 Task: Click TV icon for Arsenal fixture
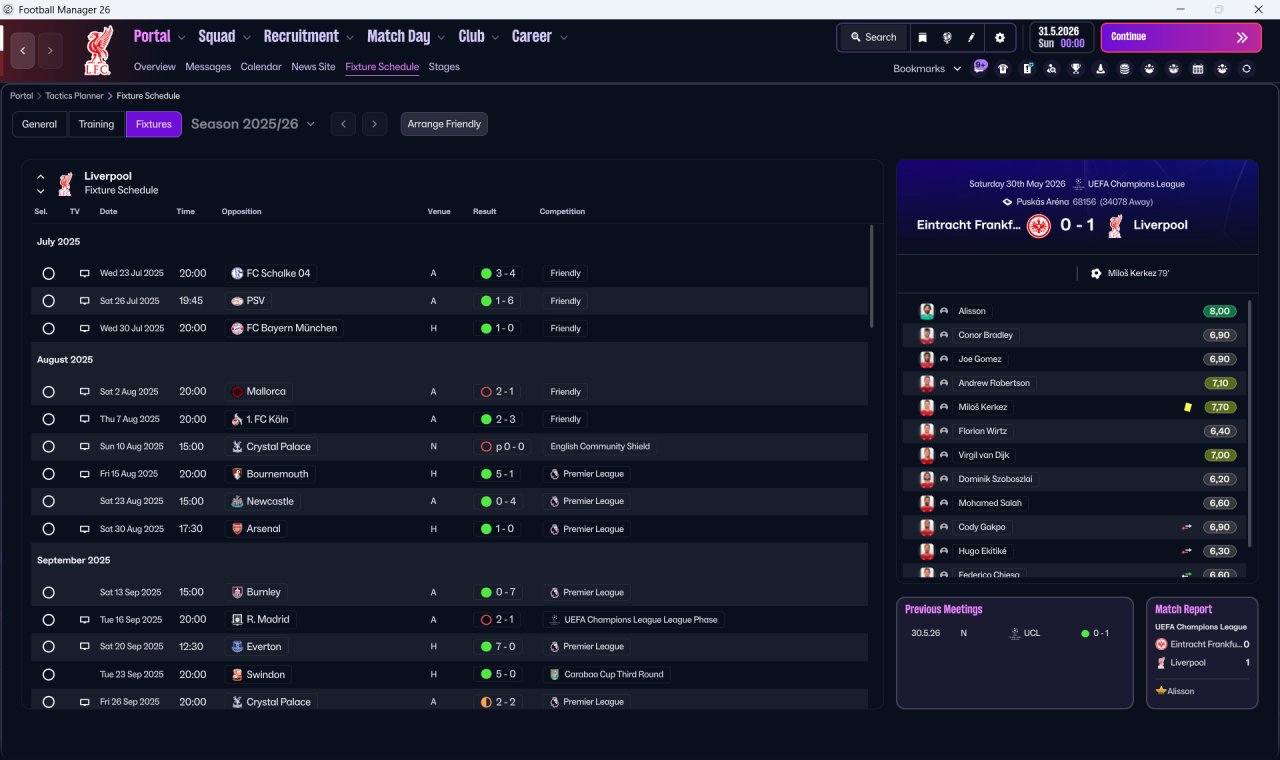pyautogui.click(x=85, y=529)
